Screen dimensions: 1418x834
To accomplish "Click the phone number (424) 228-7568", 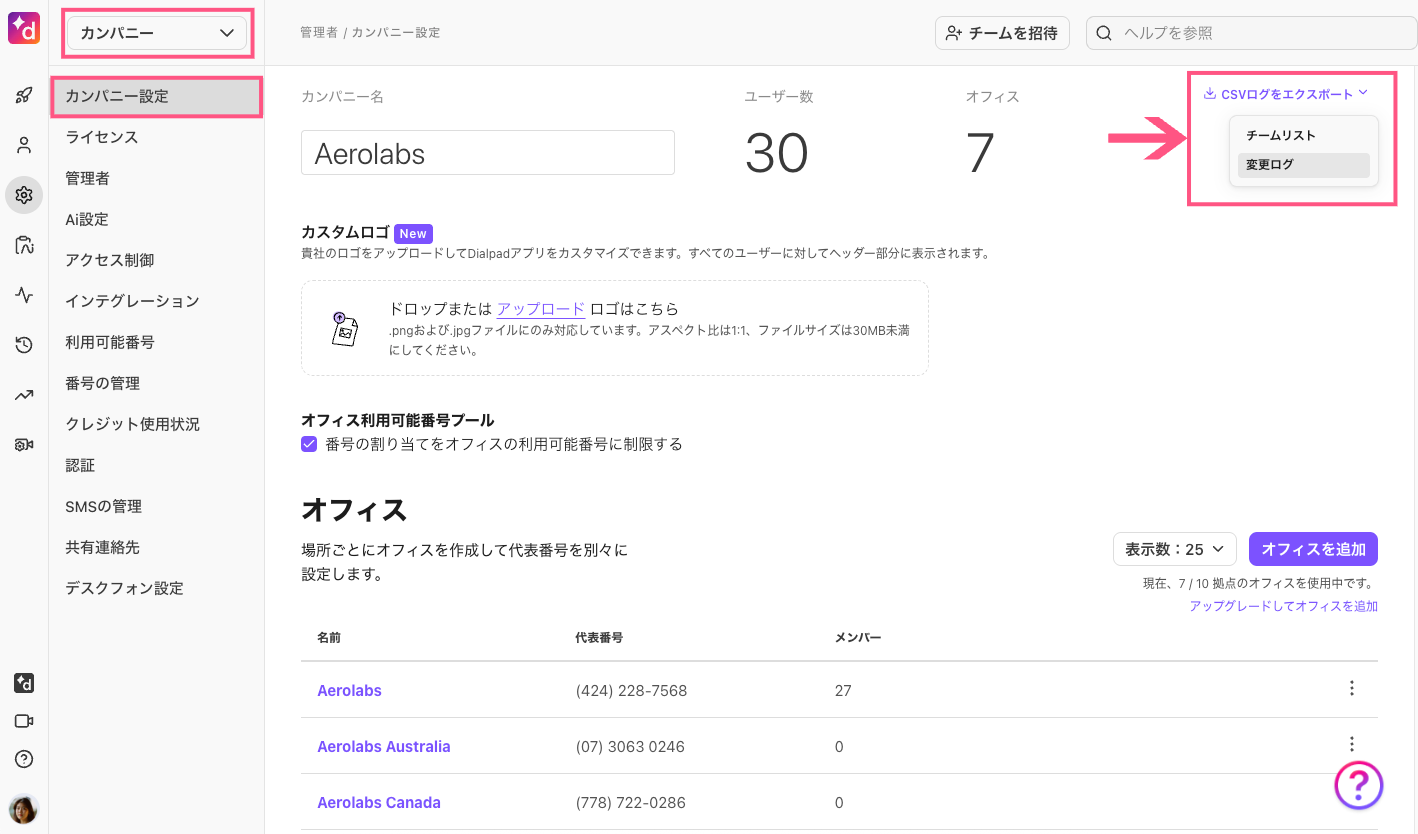I will click(631, 690).
